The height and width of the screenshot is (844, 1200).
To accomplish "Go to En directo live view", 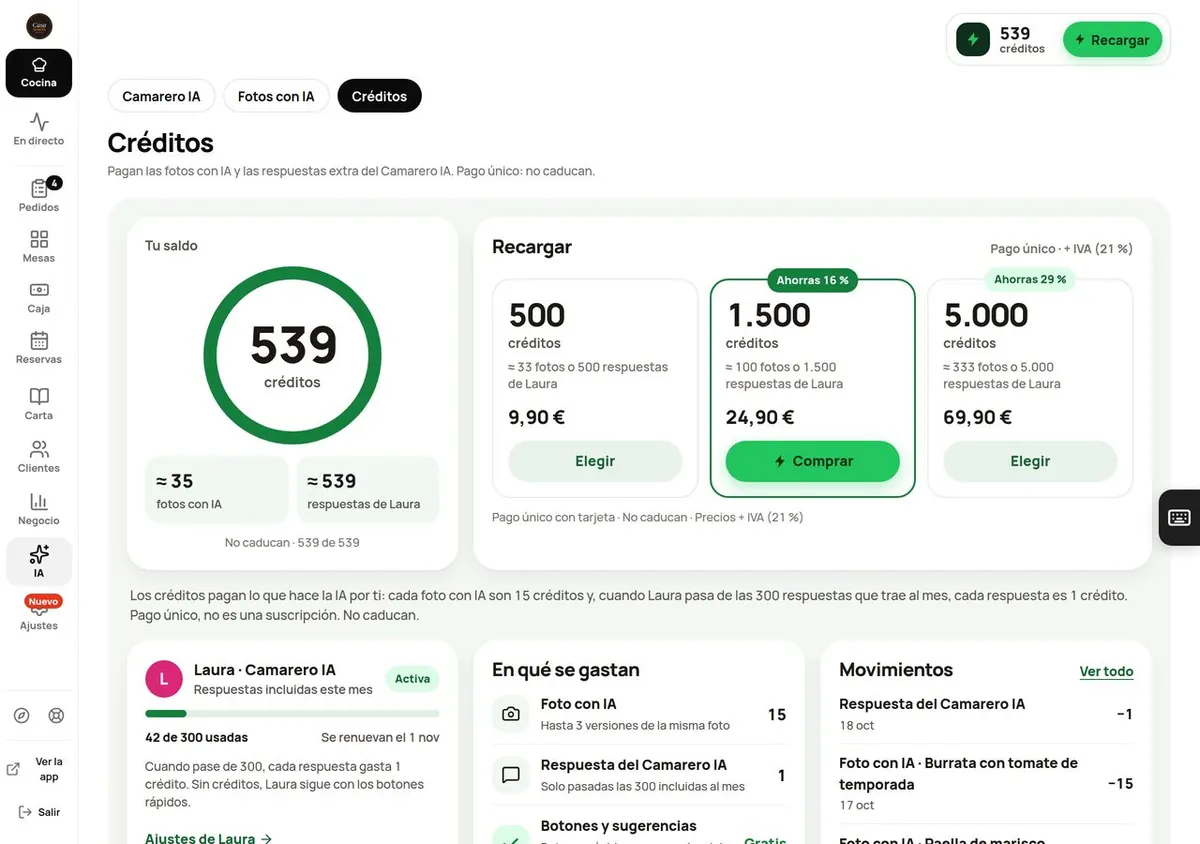I will (x=39, y=130).
